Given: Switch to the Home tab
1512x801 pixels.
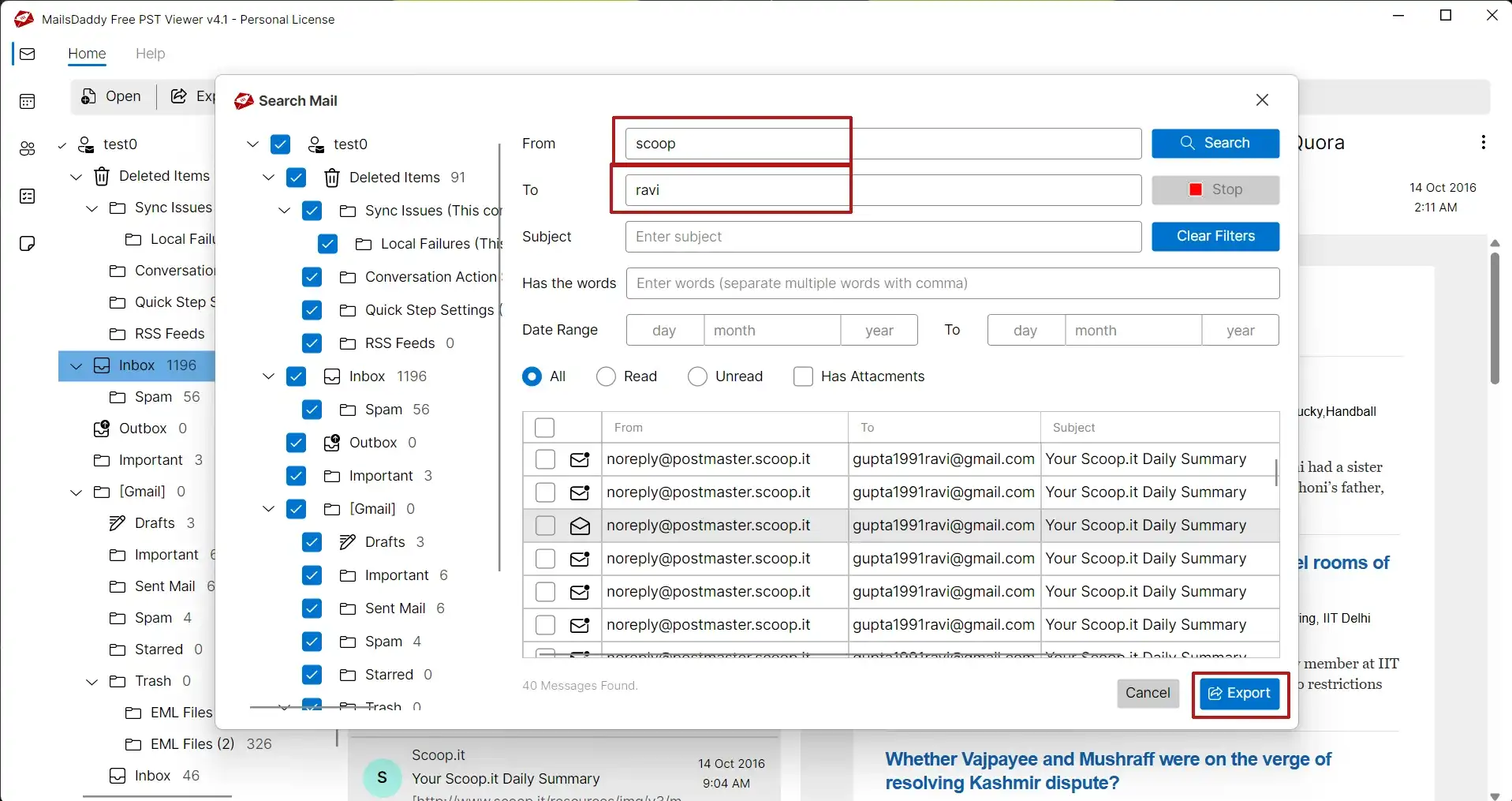Looking at the screenshot, I should point(87,54).
